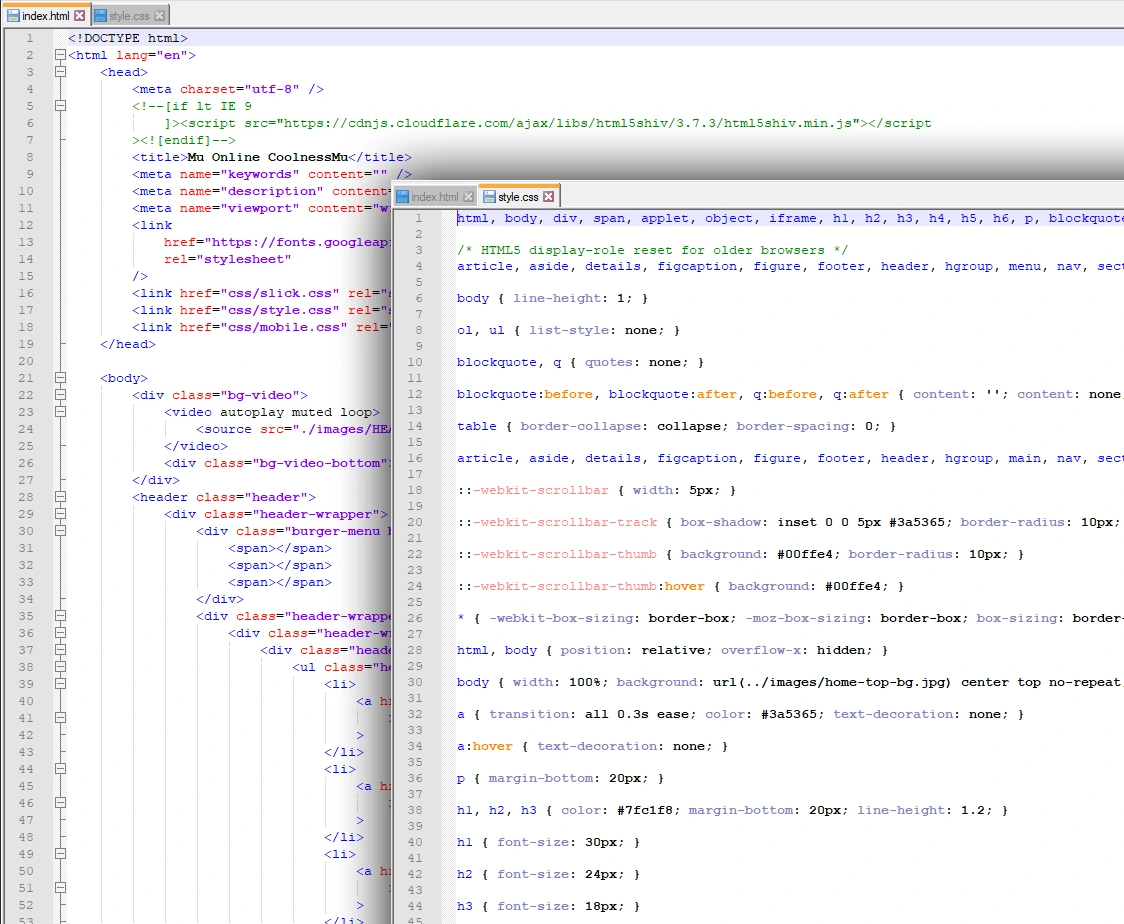This screenshot has width=1124, height=924.
Task: Click the html5shiv cdnjs script URL
Action: tap(568, 123)
